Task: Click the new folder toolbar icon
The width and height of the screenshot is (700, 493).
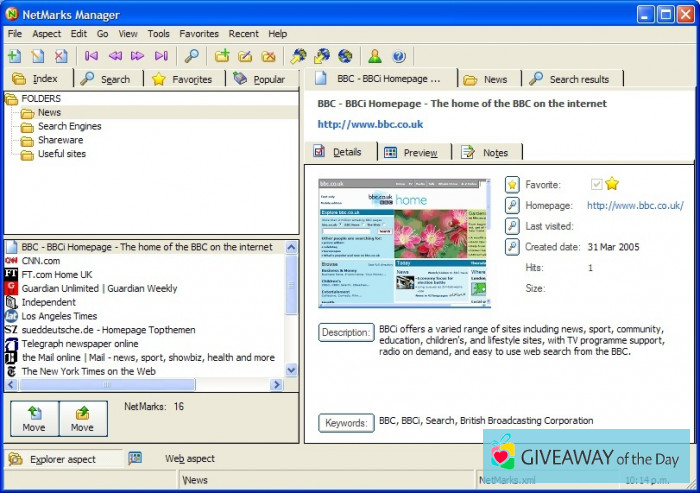Action: (x=222, y=56)
